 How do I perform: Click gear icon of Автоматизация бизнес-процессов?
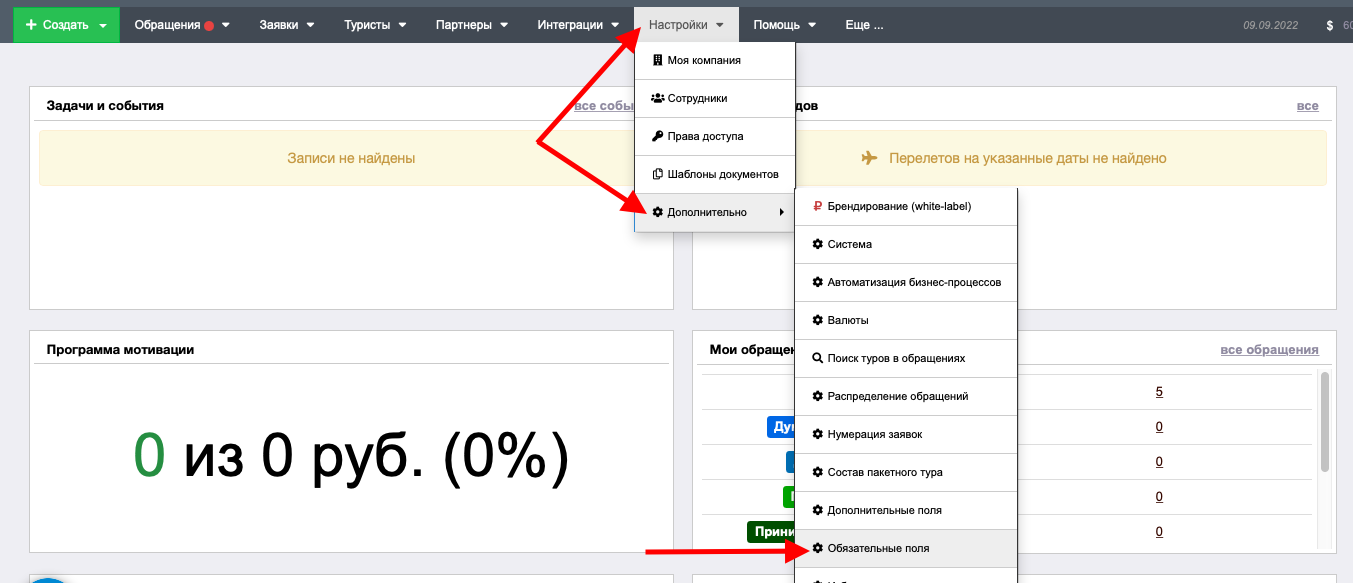[817, 282]
